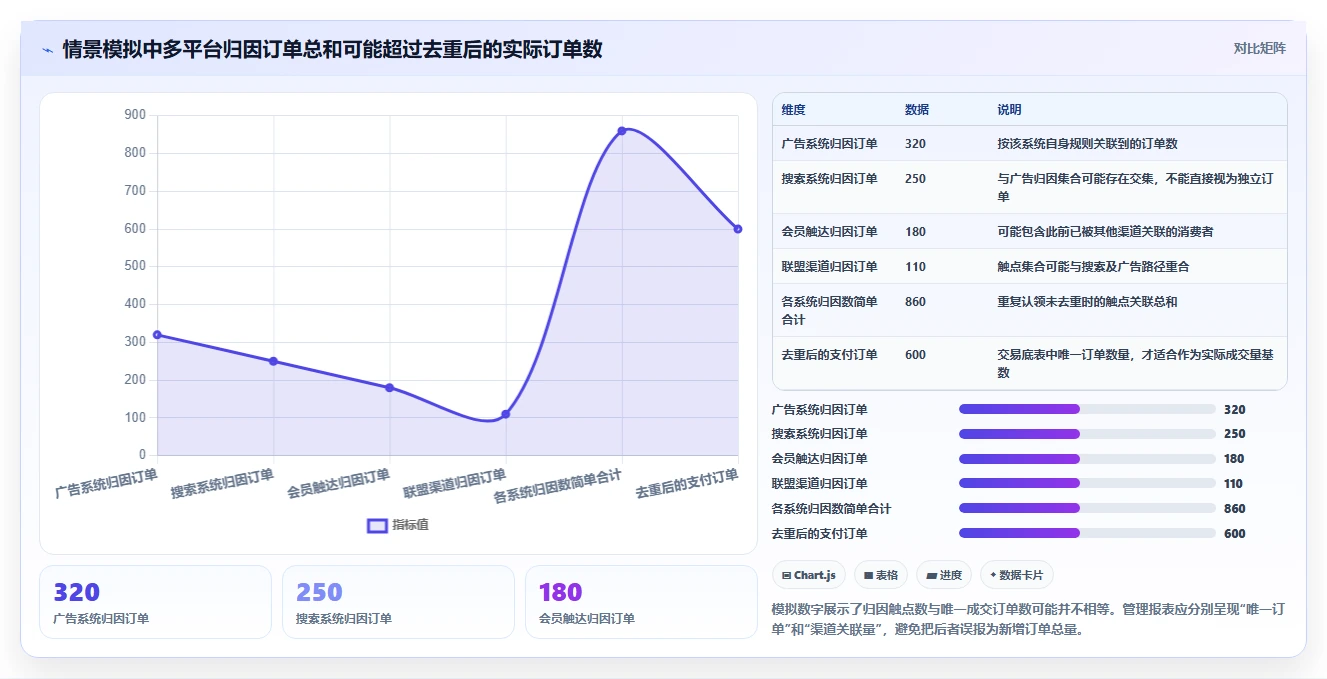Click table cell 各系统归因数简单合计

830,311
